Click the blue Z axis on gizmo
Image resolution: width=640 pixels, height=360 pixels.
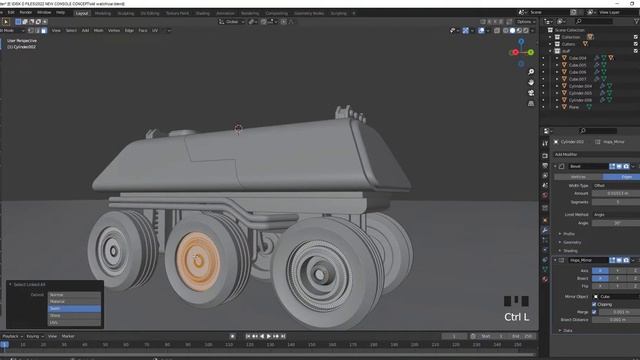click(x=521, y=42)
